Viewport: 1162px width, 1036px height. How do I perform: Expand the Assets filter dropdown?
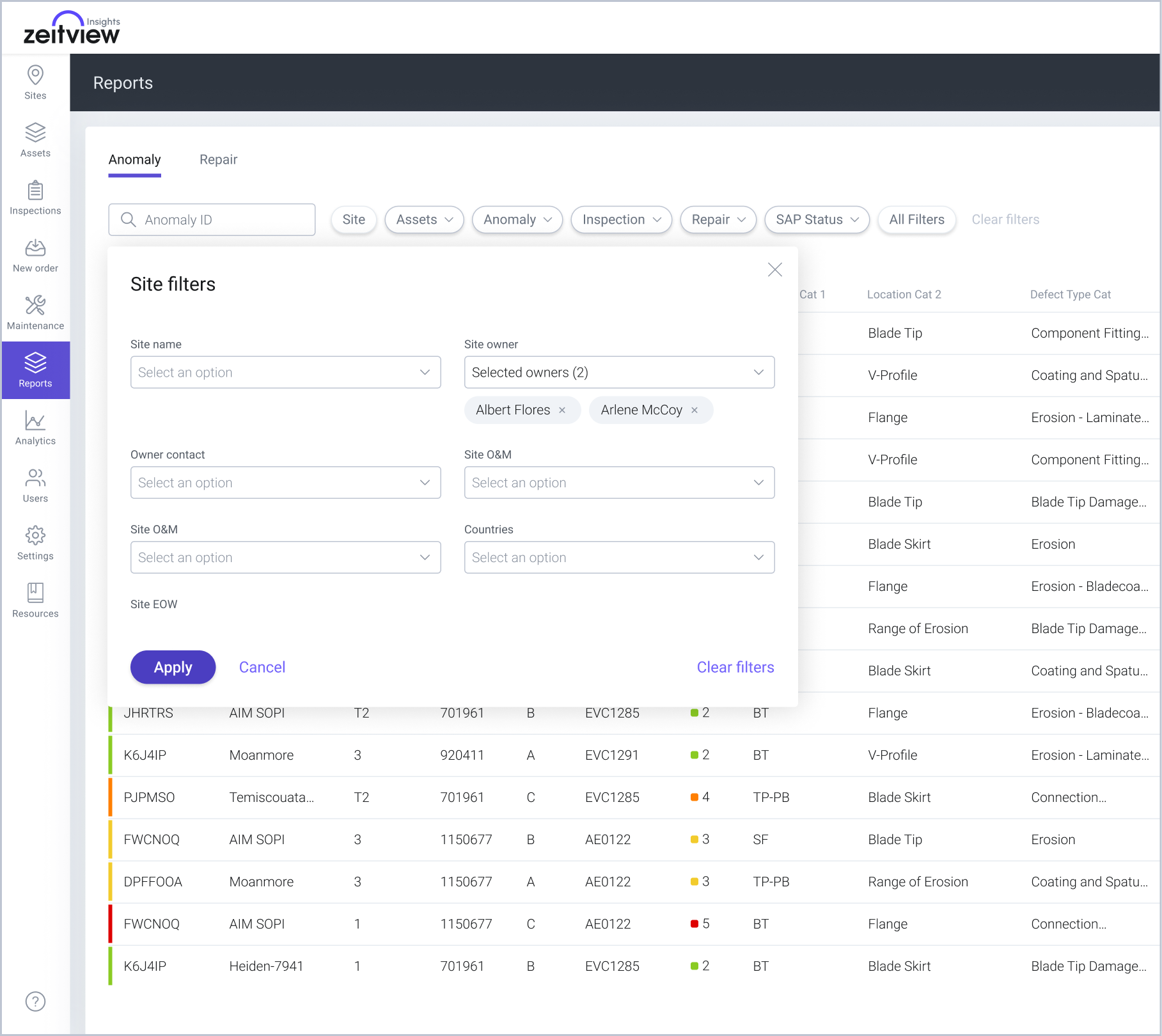424,220
